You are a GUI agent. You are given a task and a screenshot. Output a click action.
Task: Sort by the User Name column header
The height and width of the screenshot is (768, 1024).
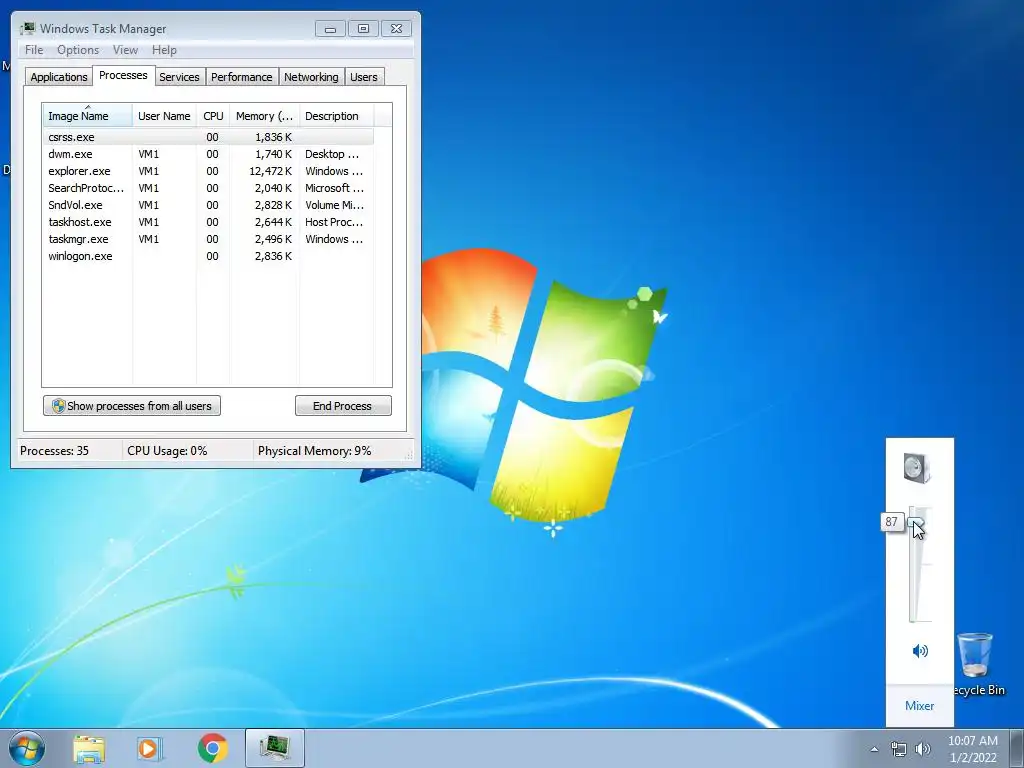[164, 116]
